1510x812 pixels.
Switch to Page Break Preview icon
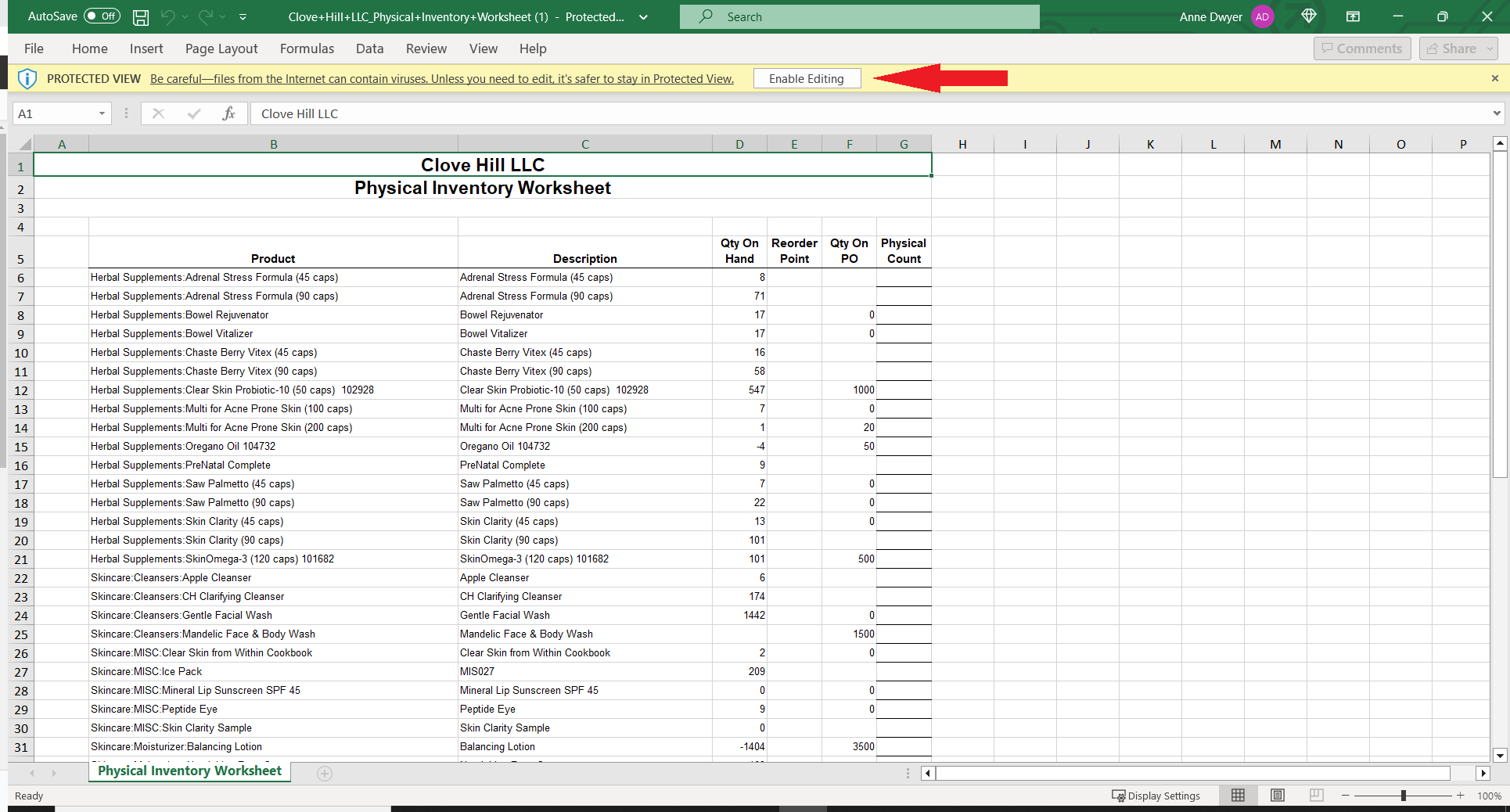point(1317,795)
